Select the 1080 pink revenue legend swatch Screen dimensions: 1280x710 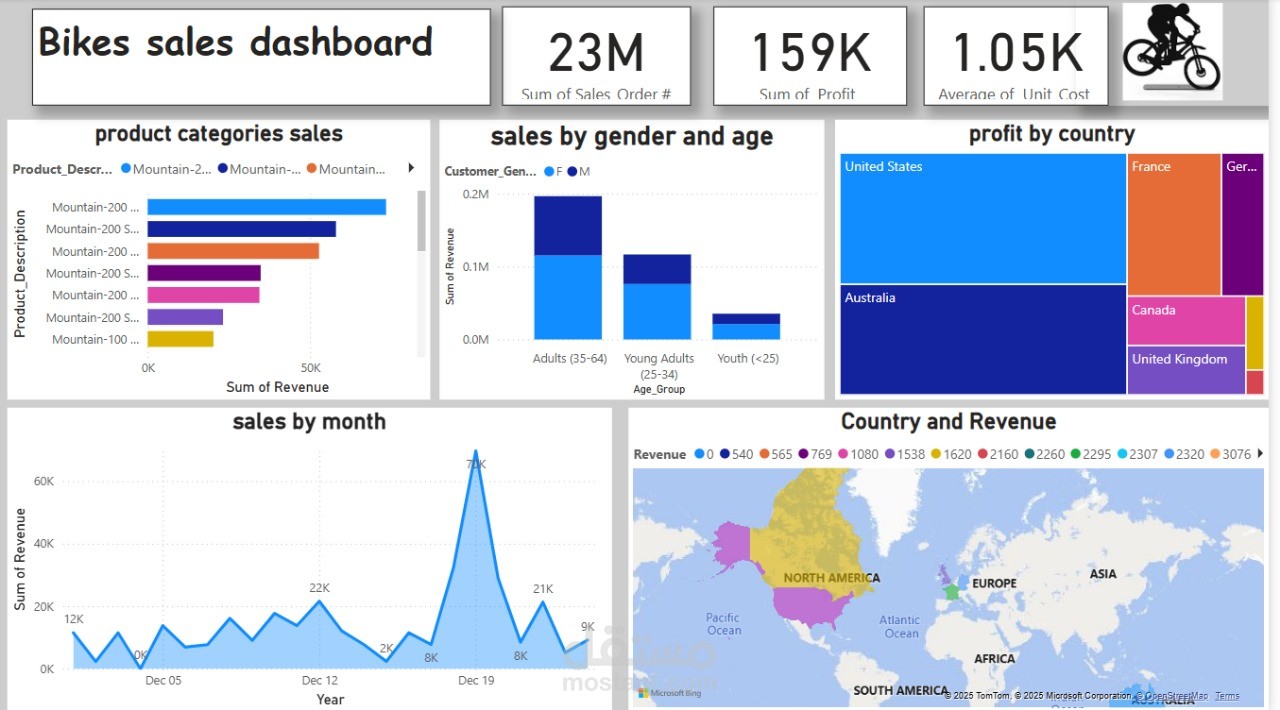pyautogui.click(x=845, y=453)
